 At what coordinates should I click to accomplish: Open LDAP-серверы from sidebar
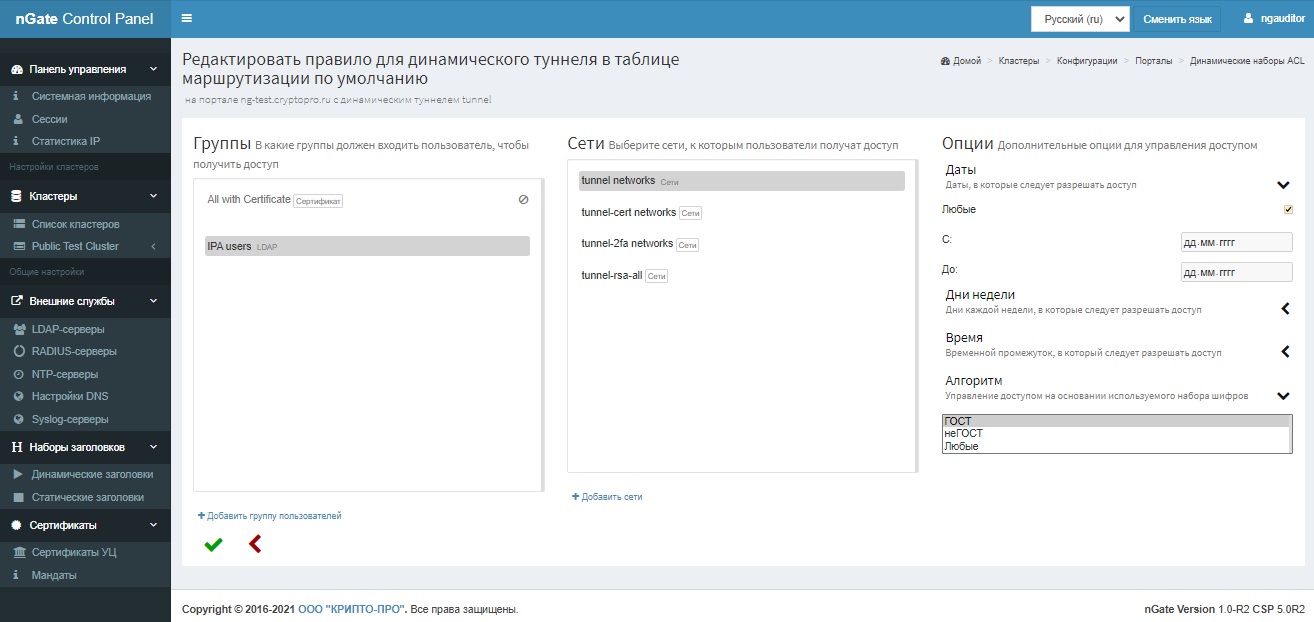(x=67, y=329)
